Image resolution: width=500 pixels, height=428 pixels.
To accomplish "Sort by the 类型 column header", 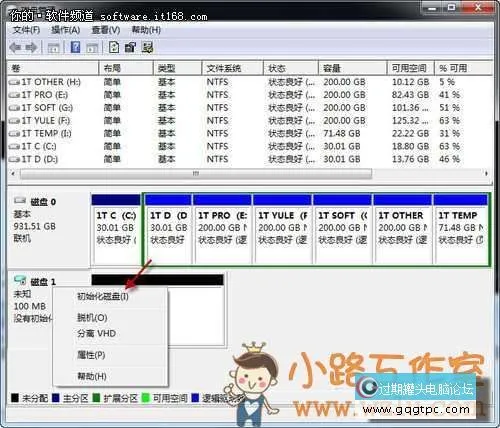I will pyautogui.click(x=177, y=68).
